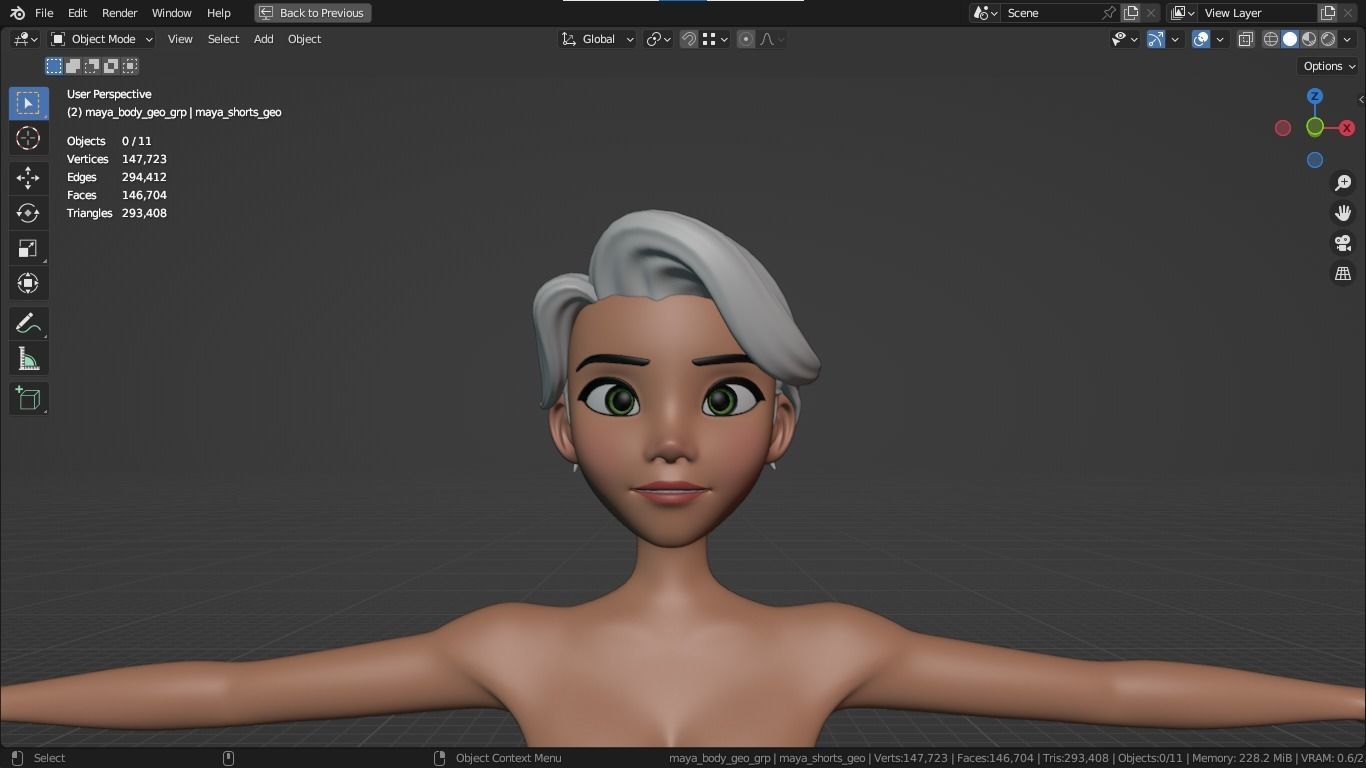1366x768 pixels.
Task: Open the pivot point dropdown
Action: pos(658,39)
